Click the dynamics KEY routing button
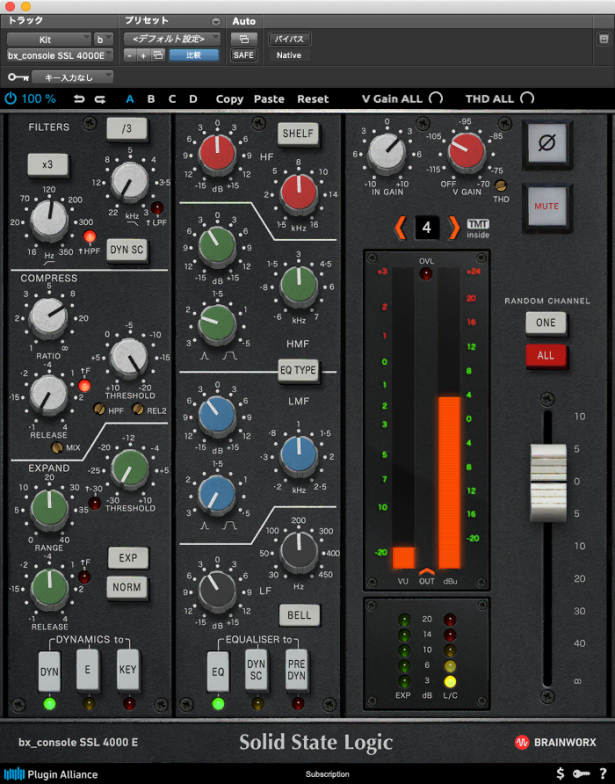 coord(128,670)
